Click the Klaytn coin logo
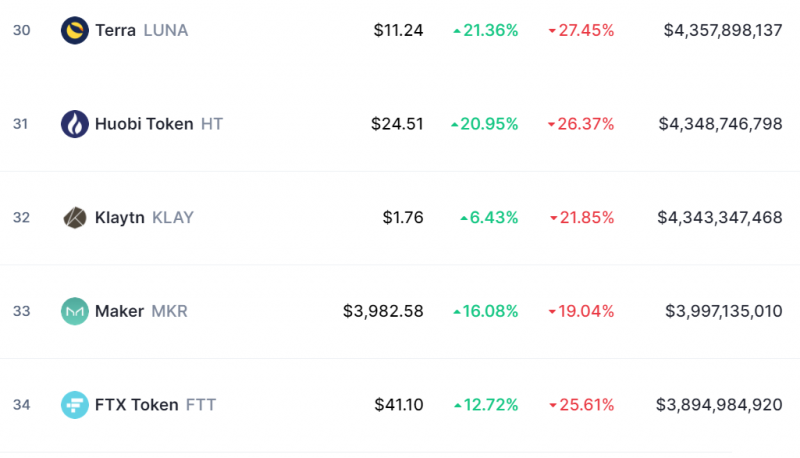 (x=74, y=217)
